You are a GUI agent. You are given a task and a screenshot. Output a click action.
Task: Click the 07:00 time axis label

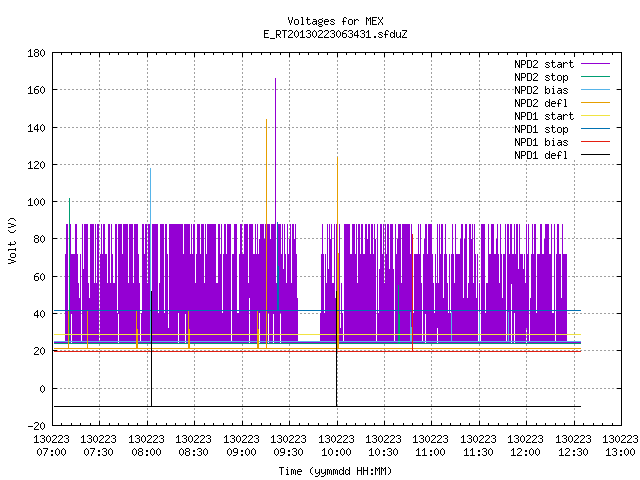[51, 452]
